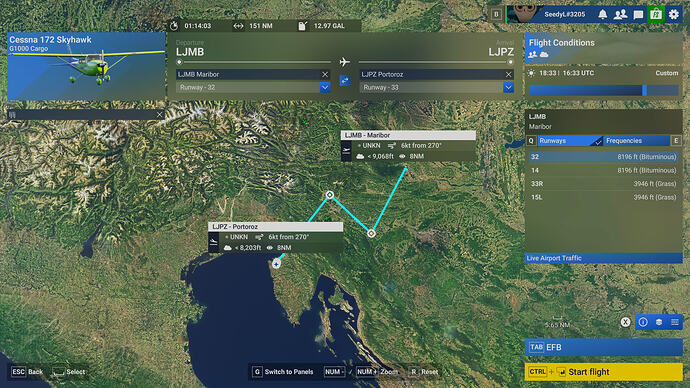This screenshot has width=690, height=388.
Task: Click the Custom time setting label
Action: 667,73
